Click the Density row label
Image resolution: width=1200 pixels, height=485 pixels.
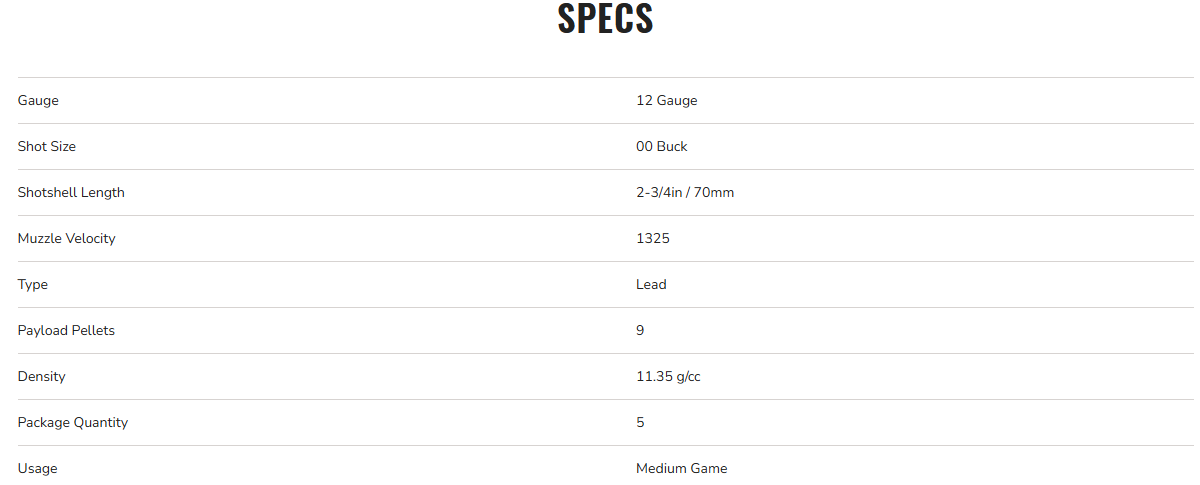pos(41,376)
